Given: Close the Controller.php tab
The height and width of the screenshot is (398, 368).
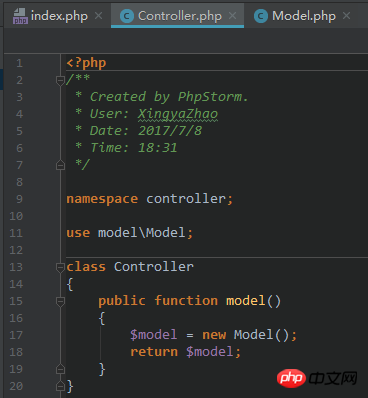Looking at the screenshot, I should click(233, 16).
